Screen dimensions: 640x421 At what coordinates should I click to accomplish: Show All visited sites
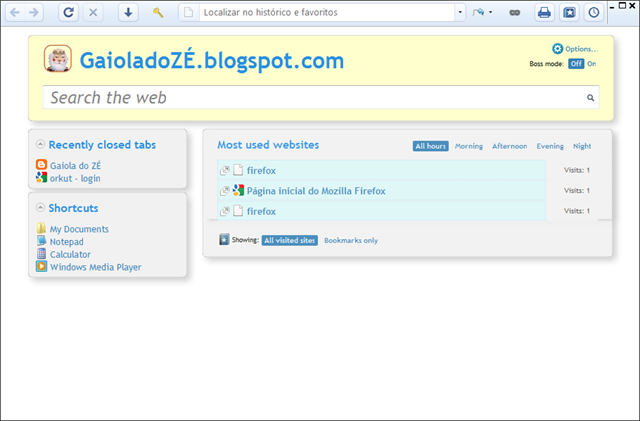tap(290, 241)
